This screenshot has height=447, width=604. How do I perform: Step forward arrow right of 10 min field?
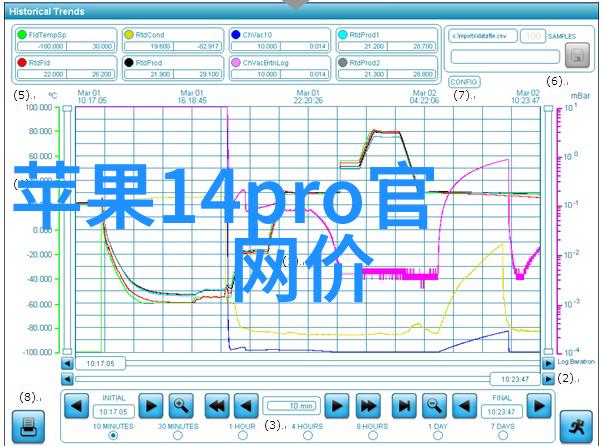point(337,405)
